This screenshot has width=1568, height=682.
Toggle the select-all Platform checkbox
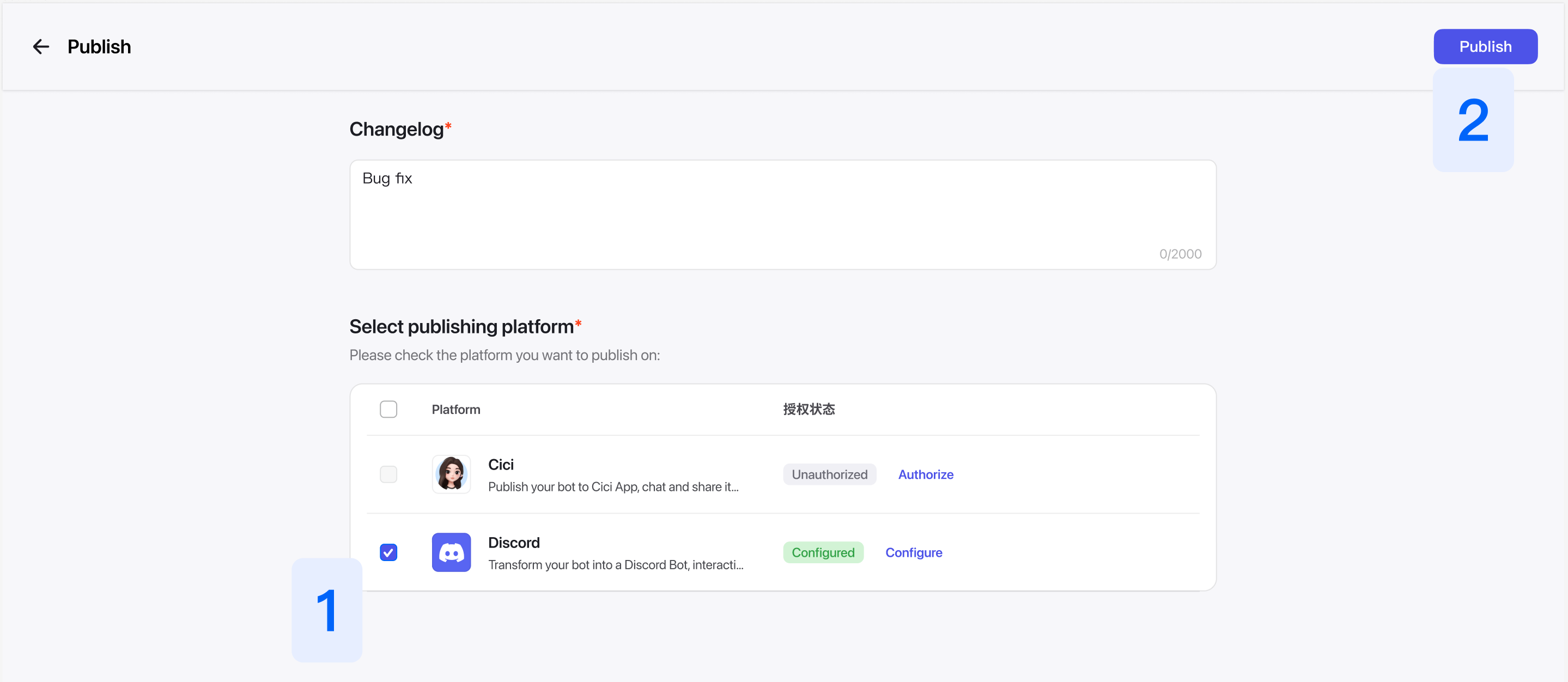388,409
